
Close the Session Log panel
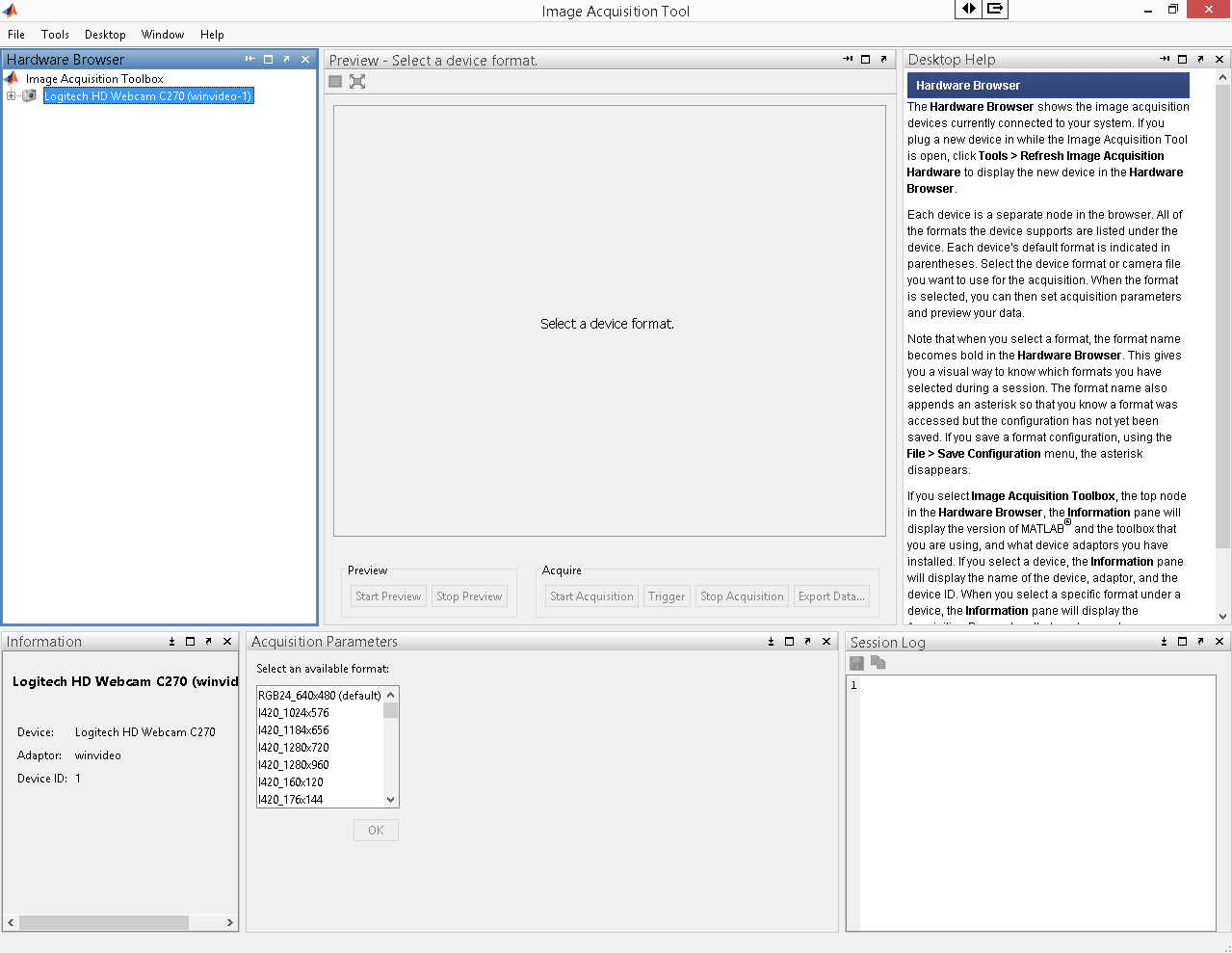[x=1219, y=642]
